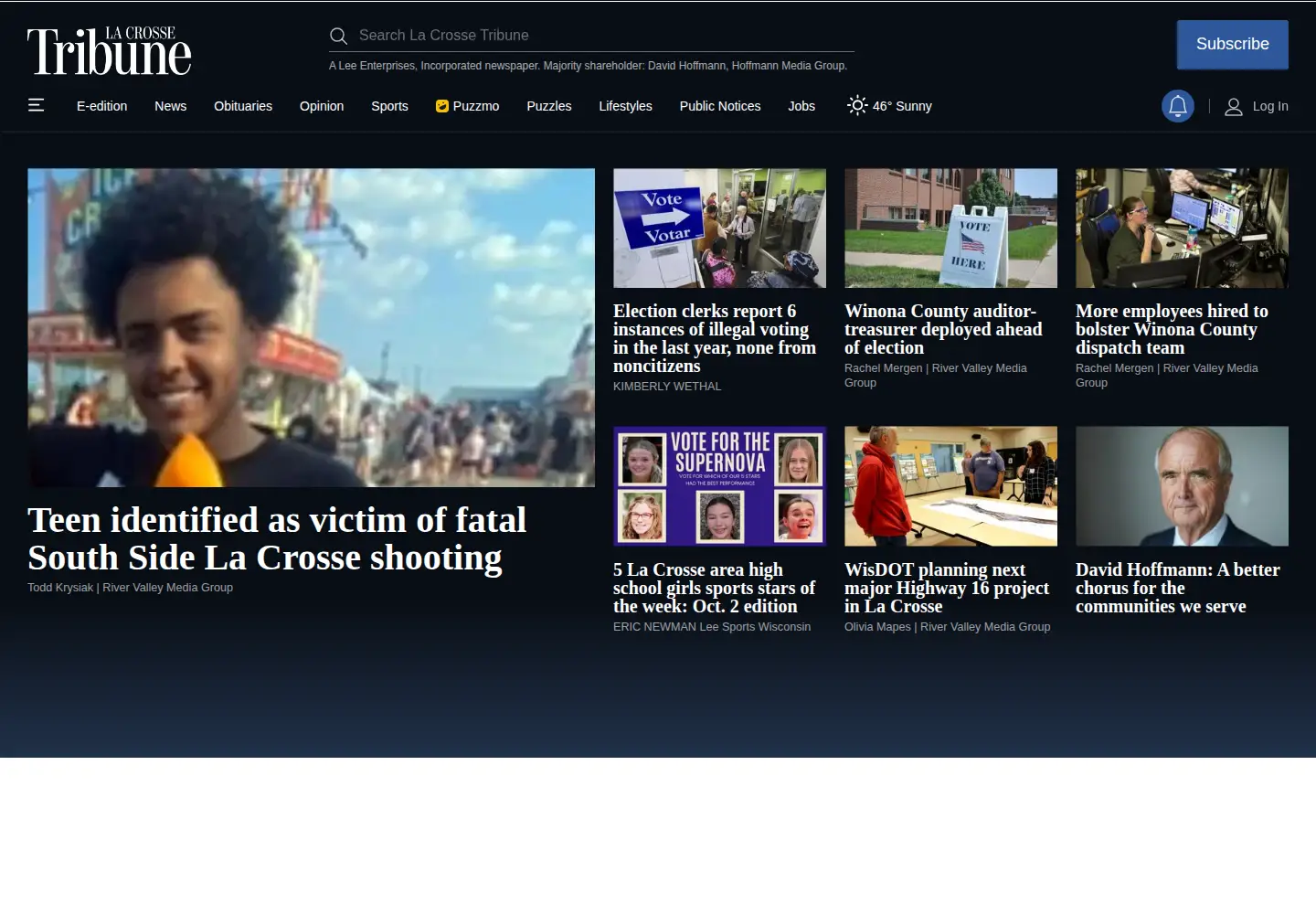Open the hamburger menu icon
The width and height of the screenshot is (1316, 914).
[37, 105]
